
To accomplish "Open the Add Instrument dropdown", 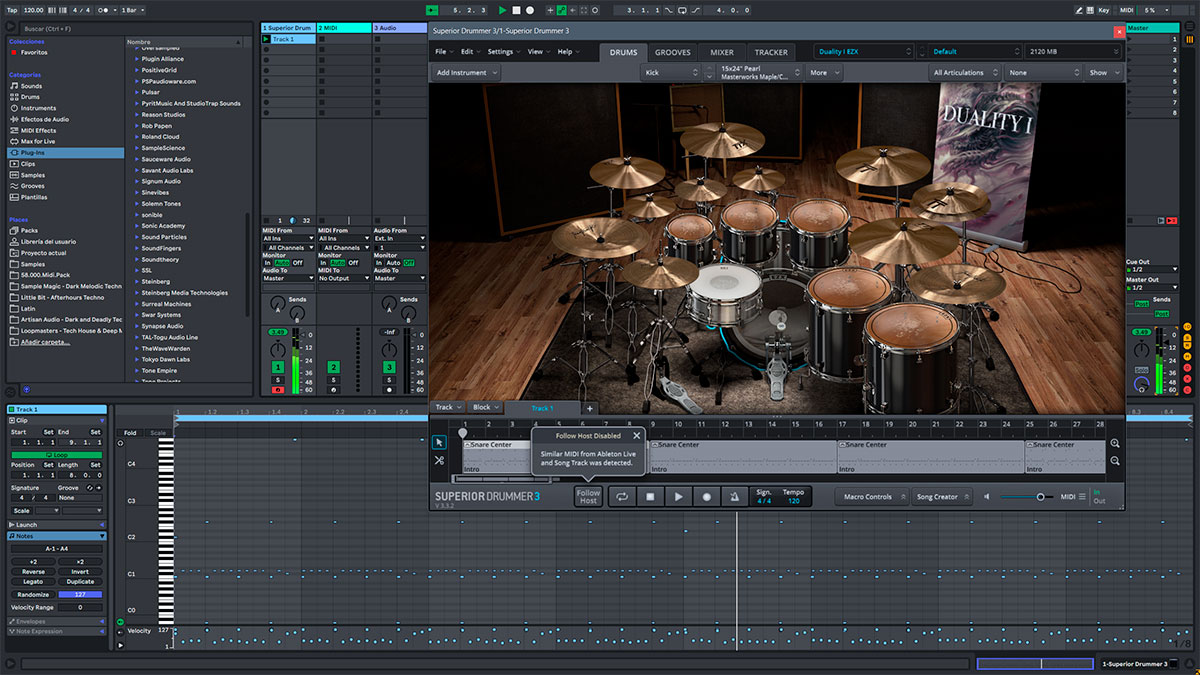I will coord(466,73).
